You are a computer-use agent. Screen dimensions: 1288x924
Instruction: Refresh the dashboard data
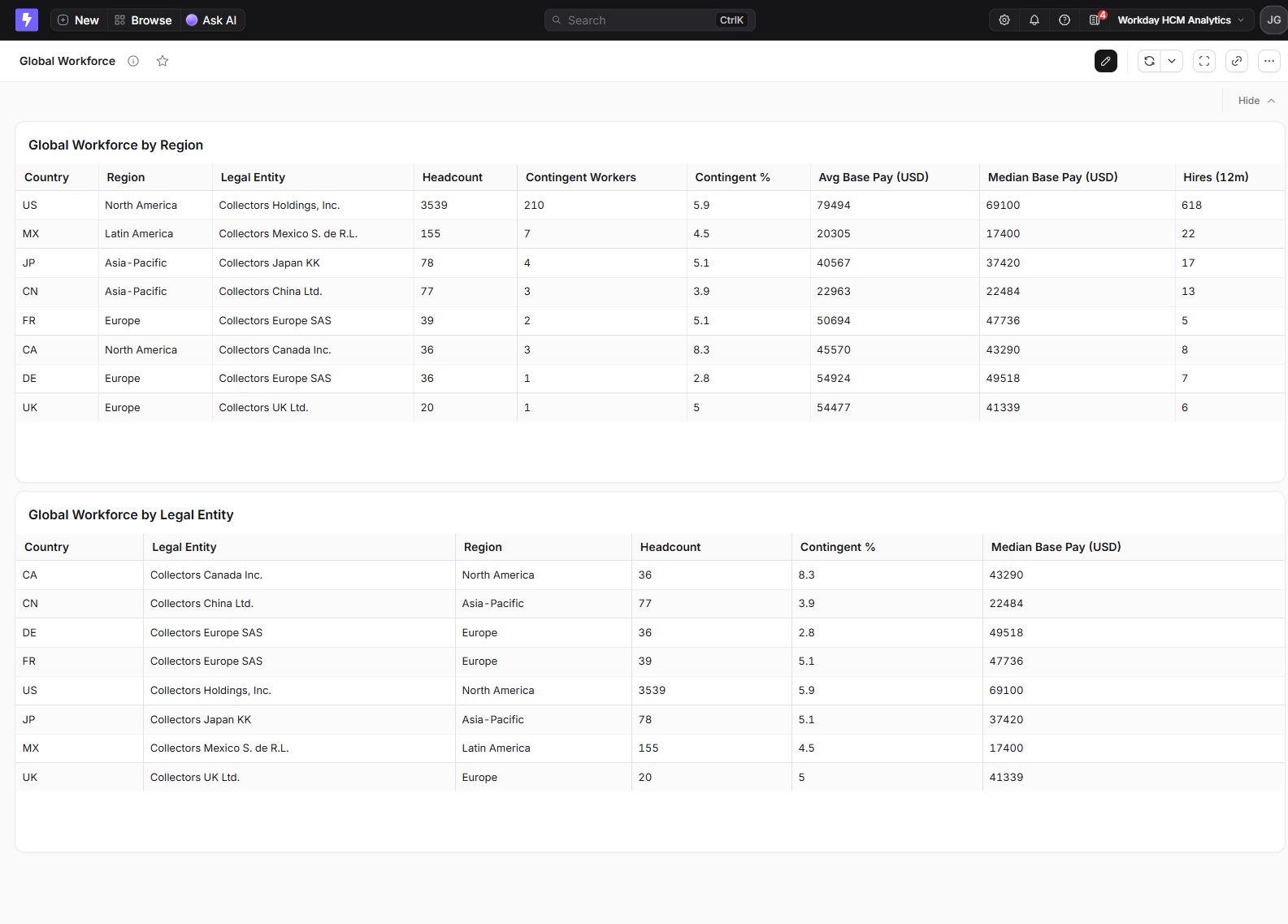tap(1149, 61)
